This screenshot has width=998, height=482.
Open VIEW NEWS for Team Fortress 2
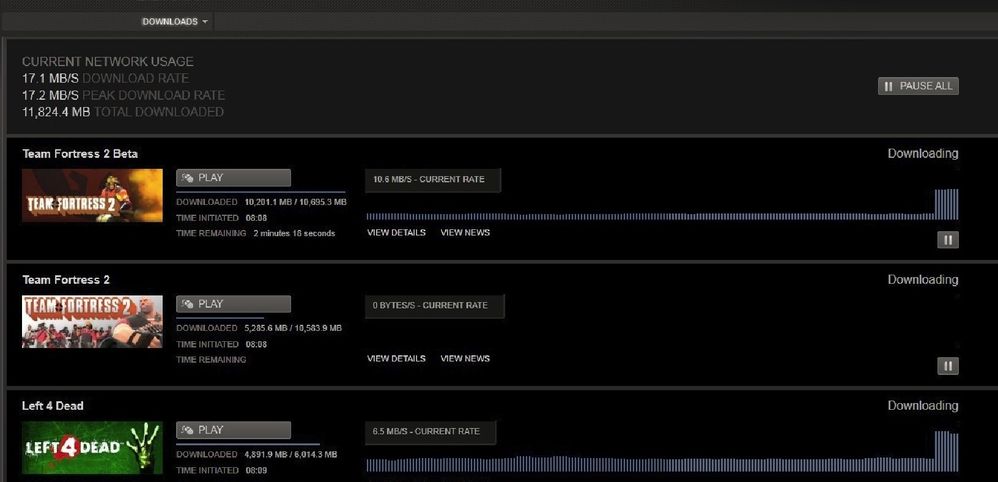pyautogui.click(x=465, y=358)
